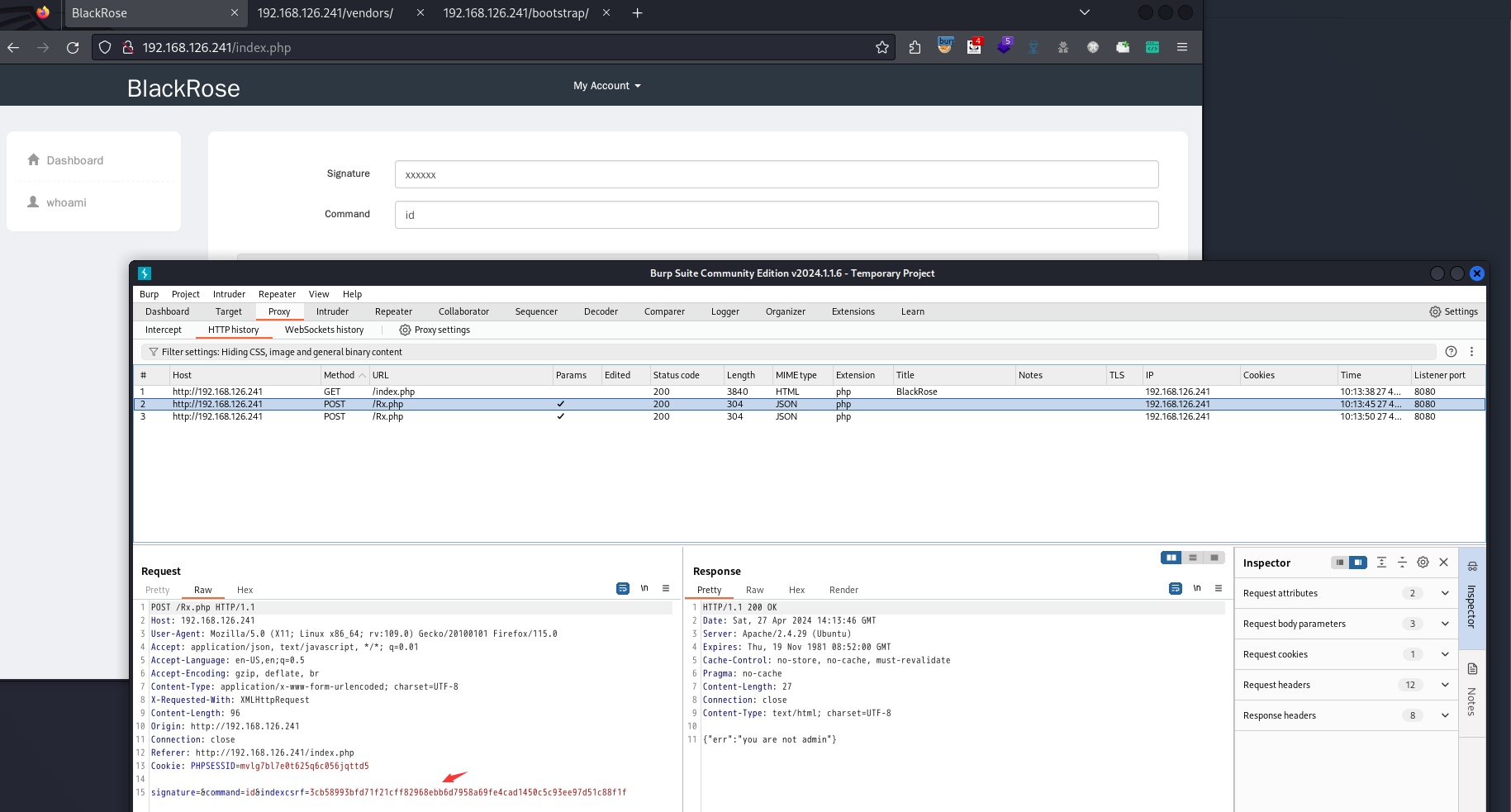Open the Burp menu in menu bar

(149, 294)
